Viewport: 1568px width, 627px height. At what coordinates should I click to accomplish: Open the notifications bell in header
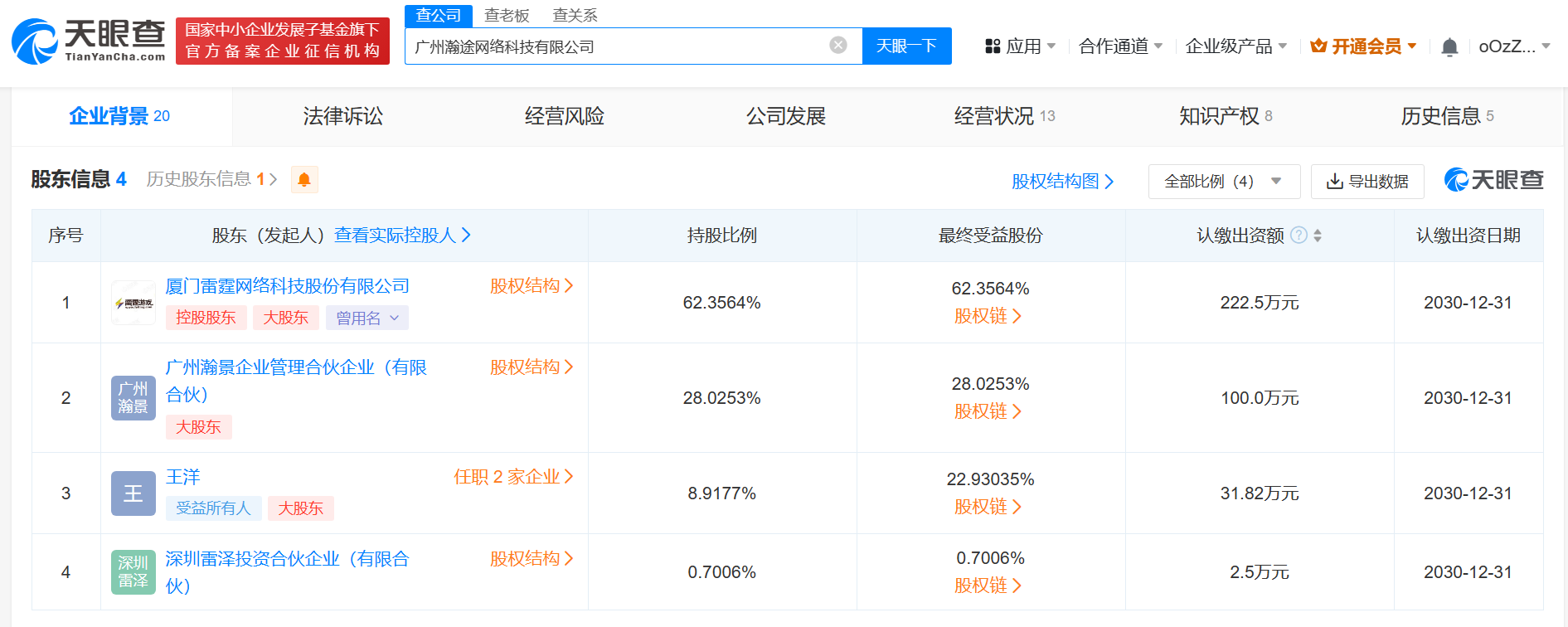[x=1449, y=47]
